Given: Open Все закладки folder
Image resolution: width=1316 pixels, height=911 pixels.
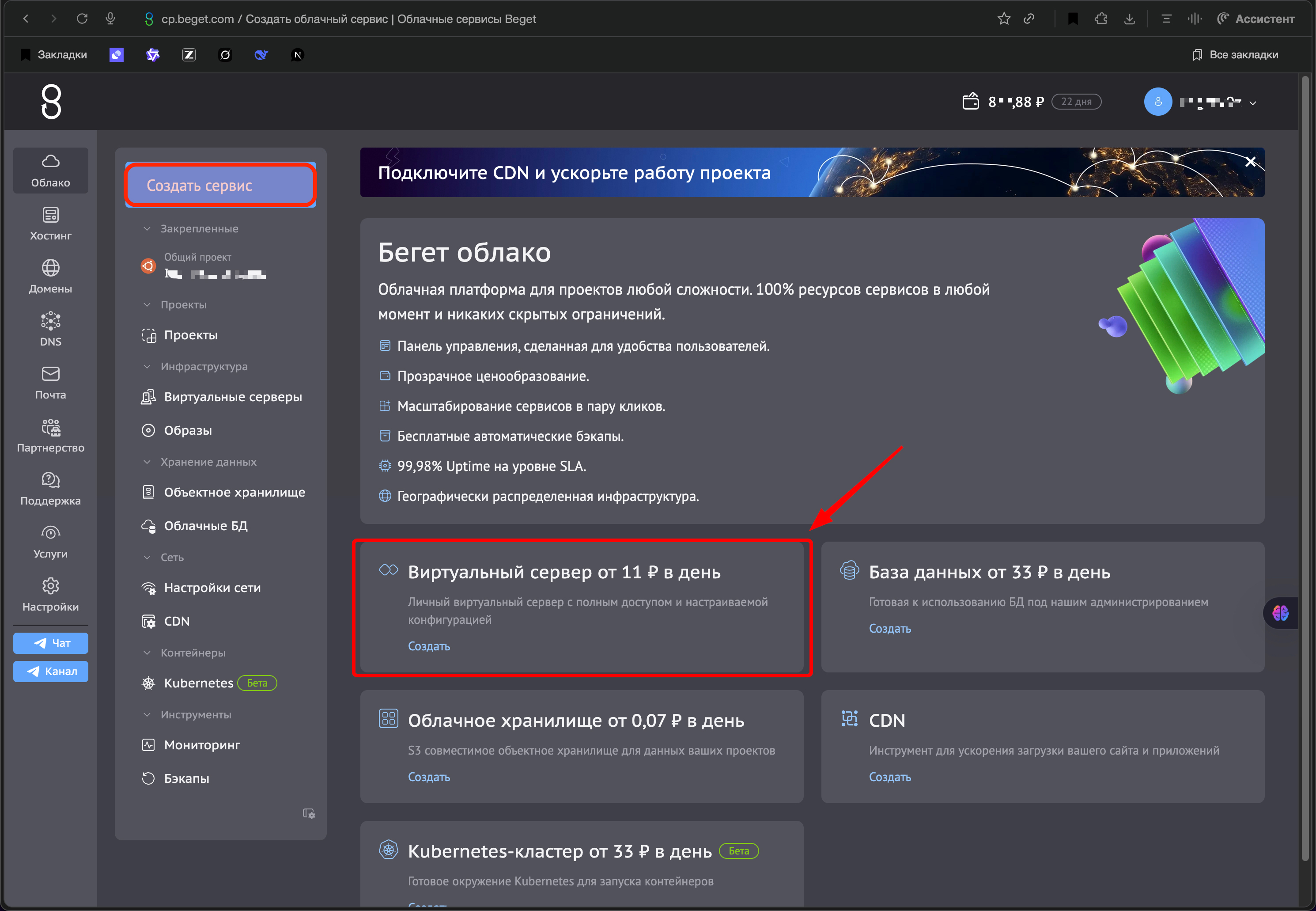Looking at the screenshot, I should tap(1235, 55).
